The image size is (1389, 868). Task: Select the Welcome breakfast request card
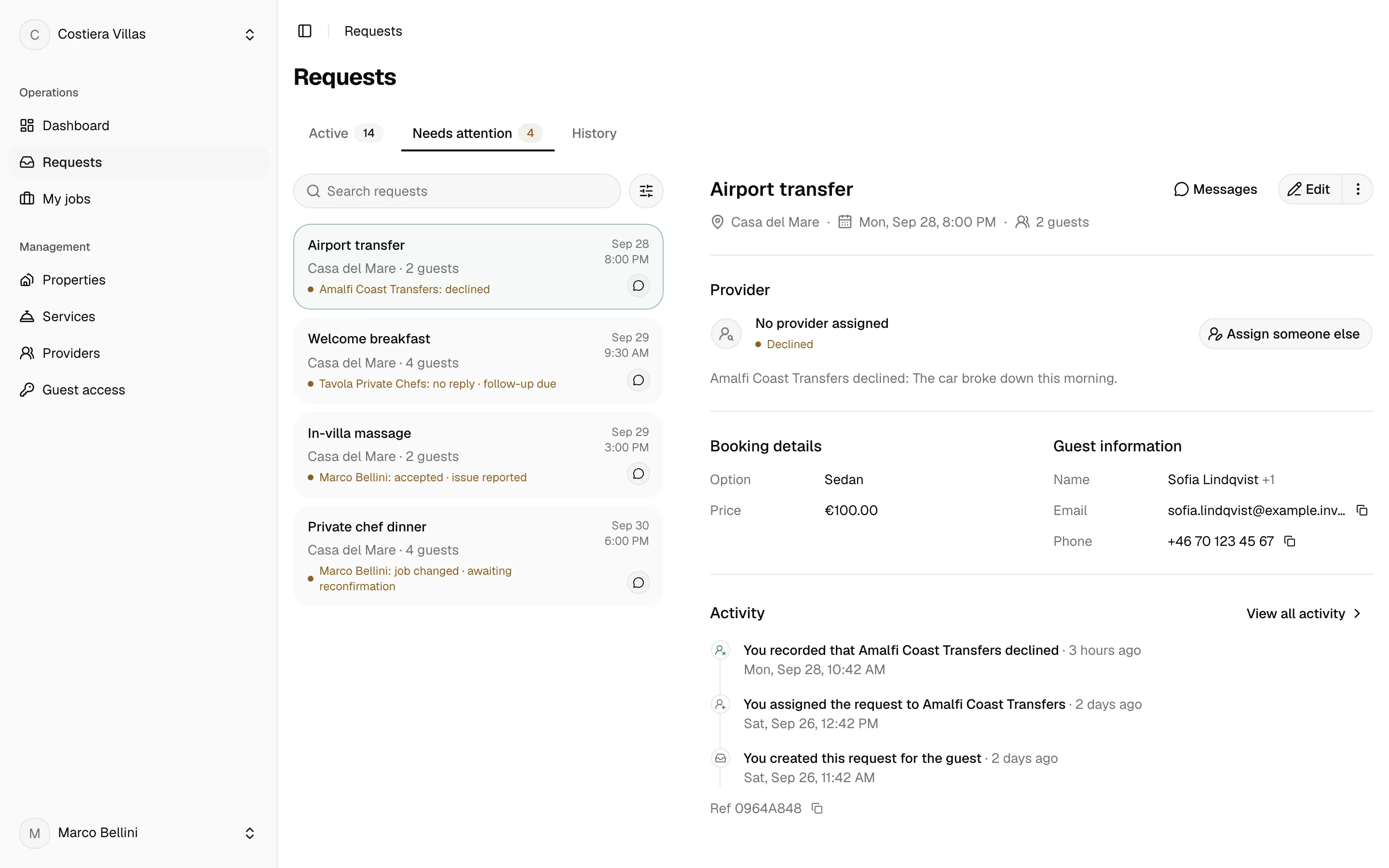pos(478,361)
